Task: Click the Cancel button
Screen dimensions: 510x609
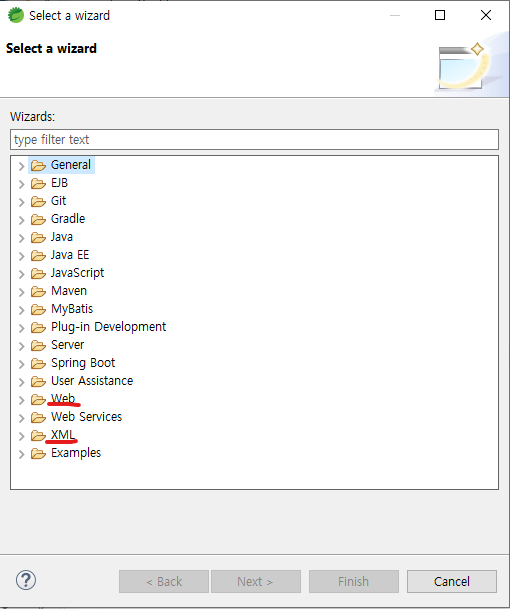Action: (452, 581)
